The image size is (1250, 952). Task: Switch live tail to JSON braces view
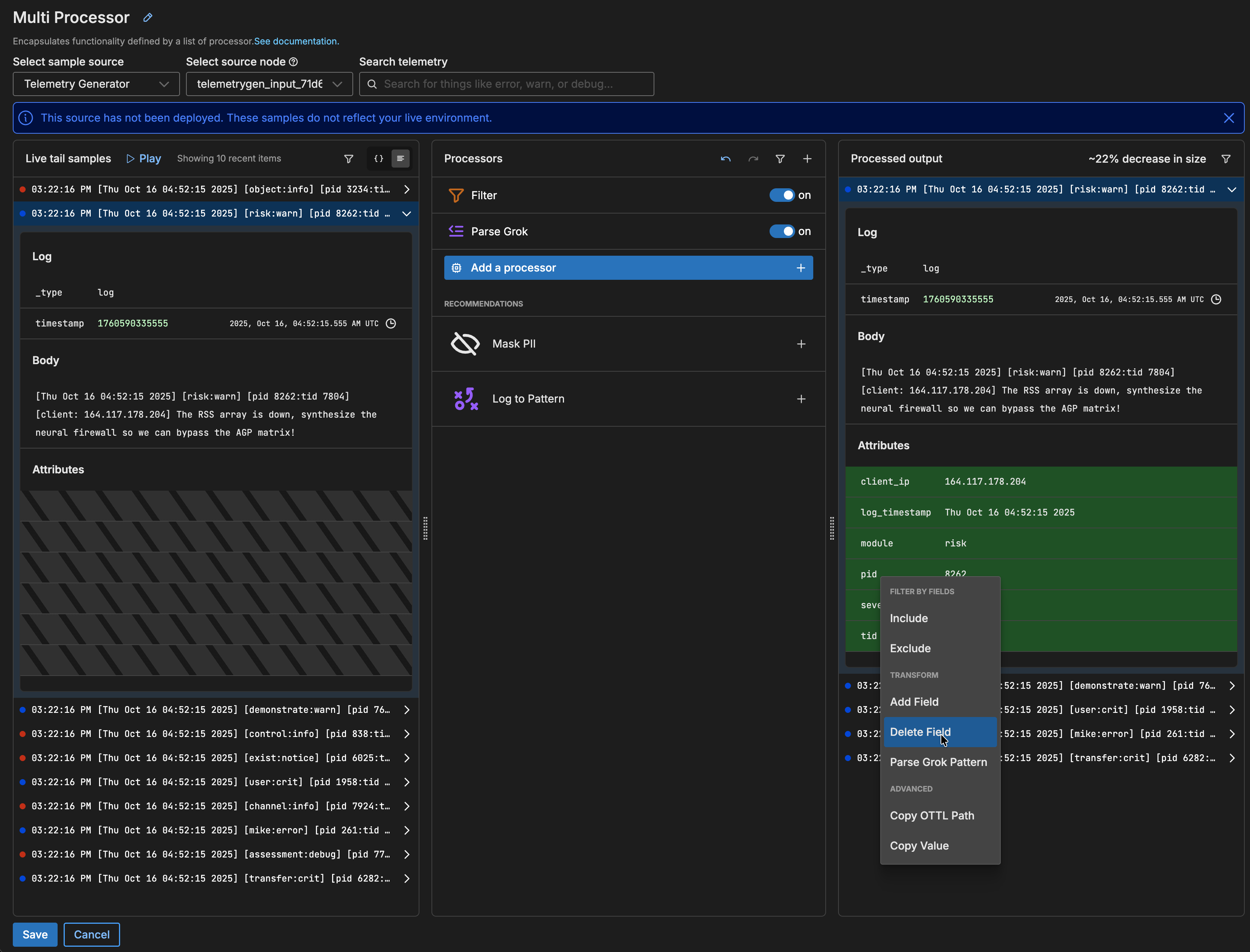click(378, 159)
